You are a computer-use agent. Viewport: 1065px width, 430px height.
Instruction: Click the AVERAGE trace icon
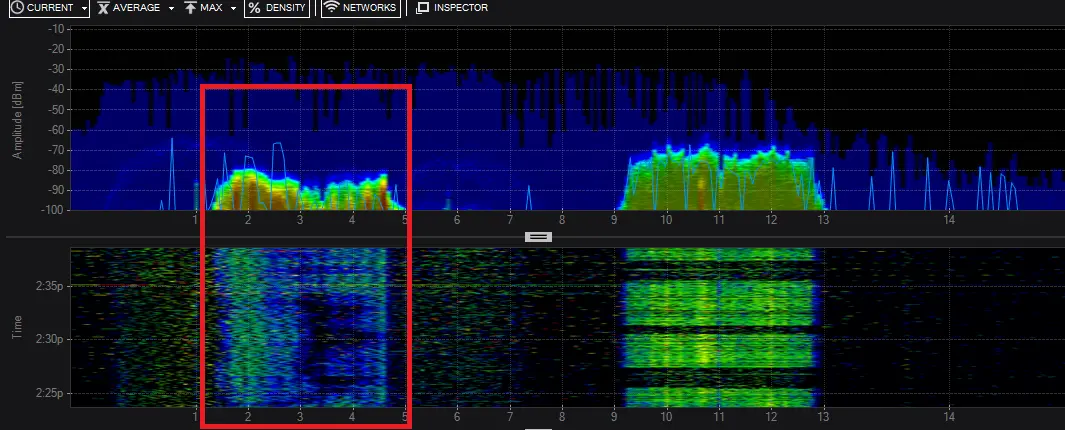(103, 7)
